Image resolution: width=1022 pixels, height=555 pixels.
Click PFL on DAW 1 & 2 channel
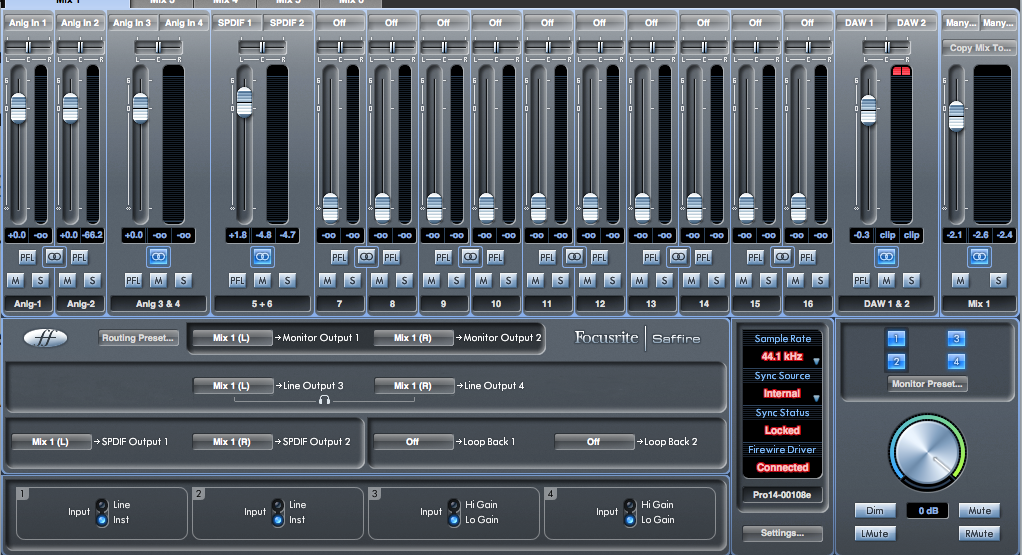861,281
